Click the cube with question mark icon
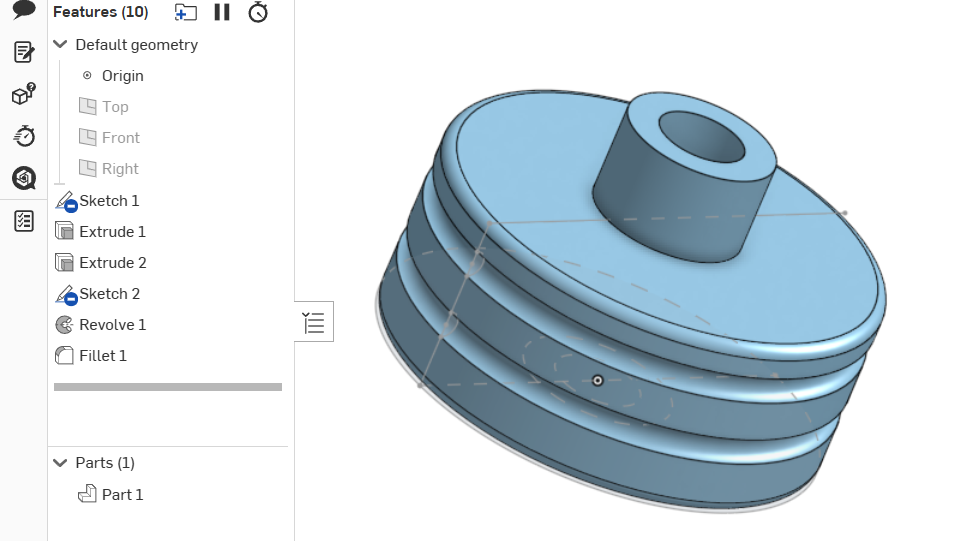Viewport: 959px width, 541px height. coord(24,94)
